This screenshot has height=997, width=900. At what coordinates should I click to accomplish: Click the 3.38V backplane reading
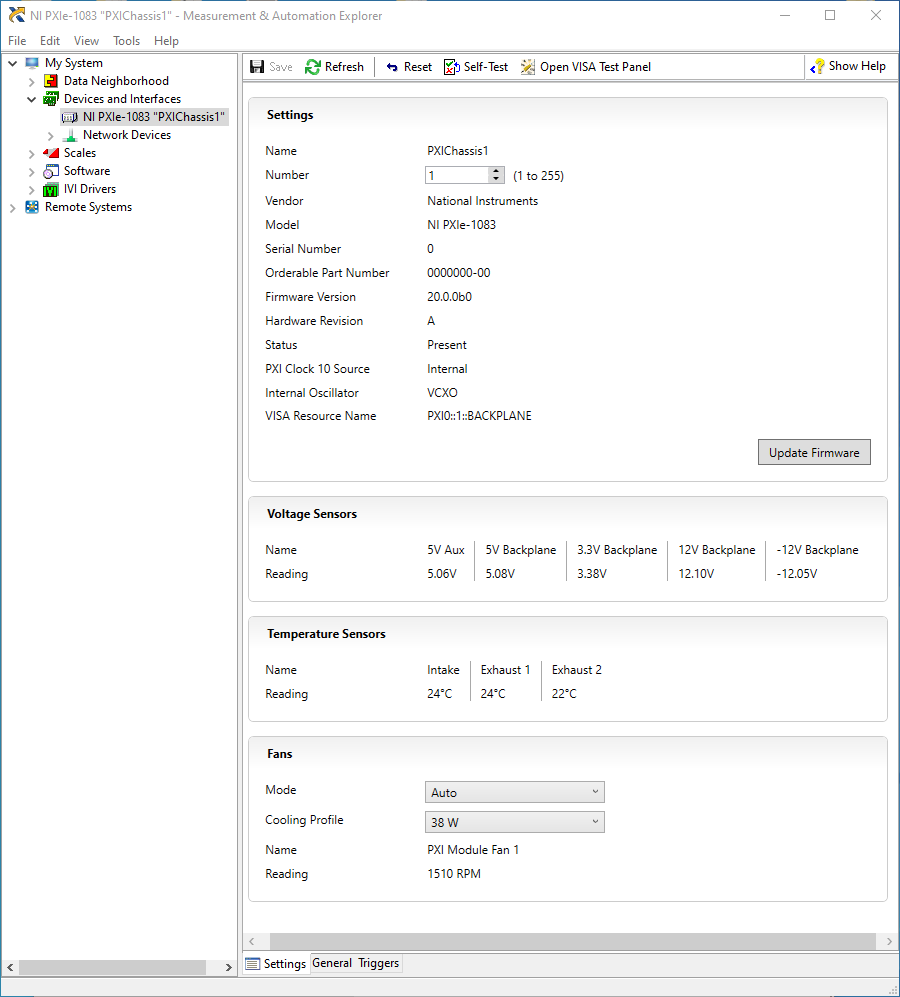592,574
